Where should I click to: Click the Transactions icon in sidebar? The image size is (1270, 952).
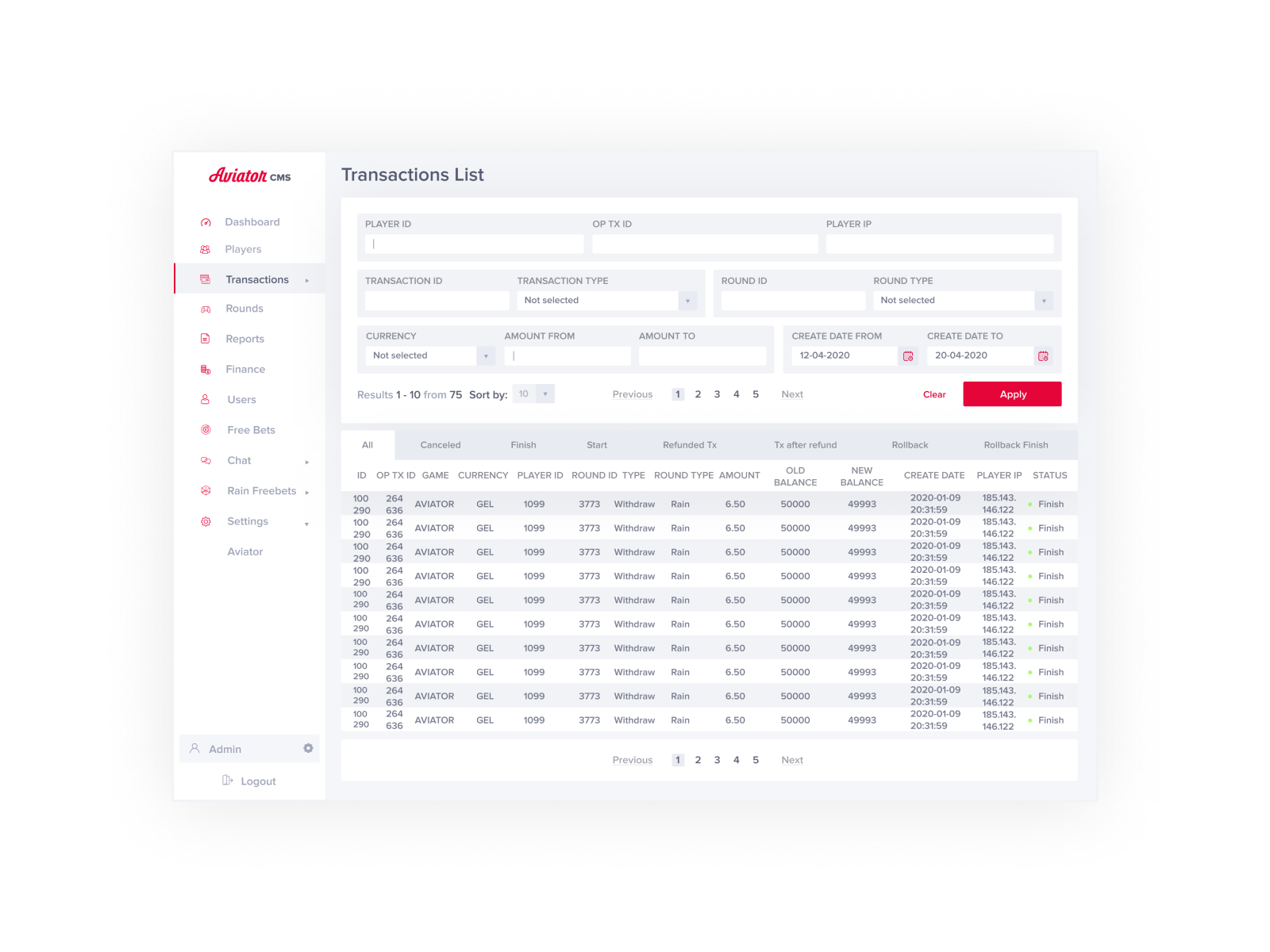click(206, 279)
